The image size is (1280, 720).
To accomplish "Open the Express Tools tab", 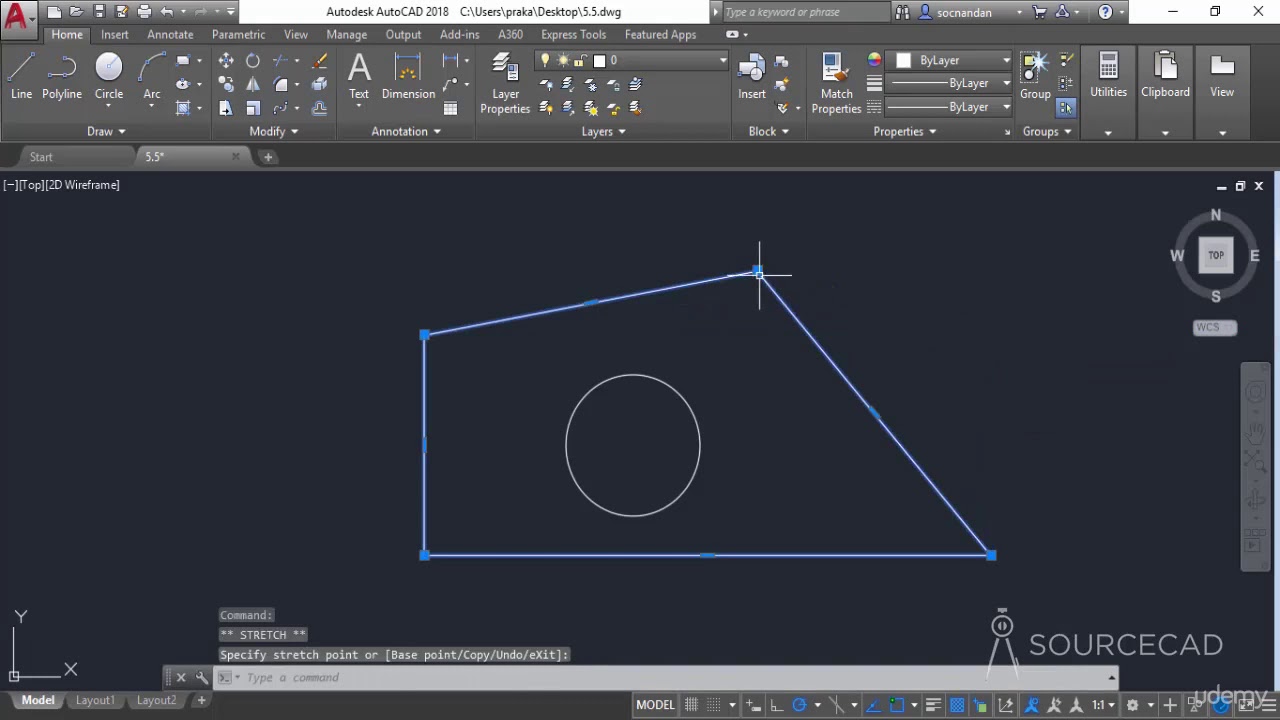I will pos(574,34).
